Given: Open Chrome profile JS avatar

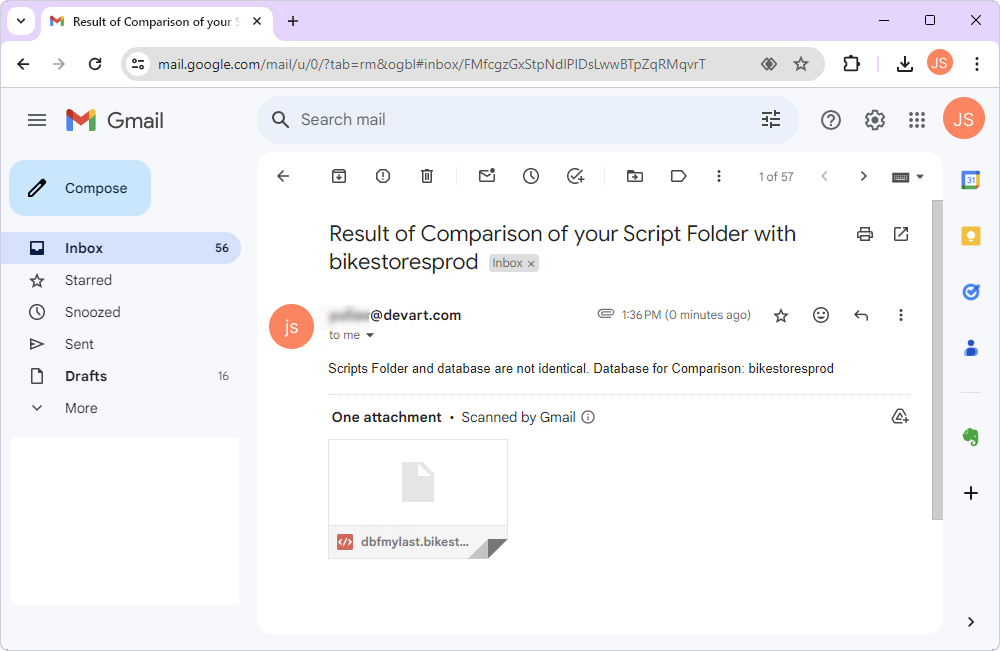Looking at the screenshot, I should (939, 62).
